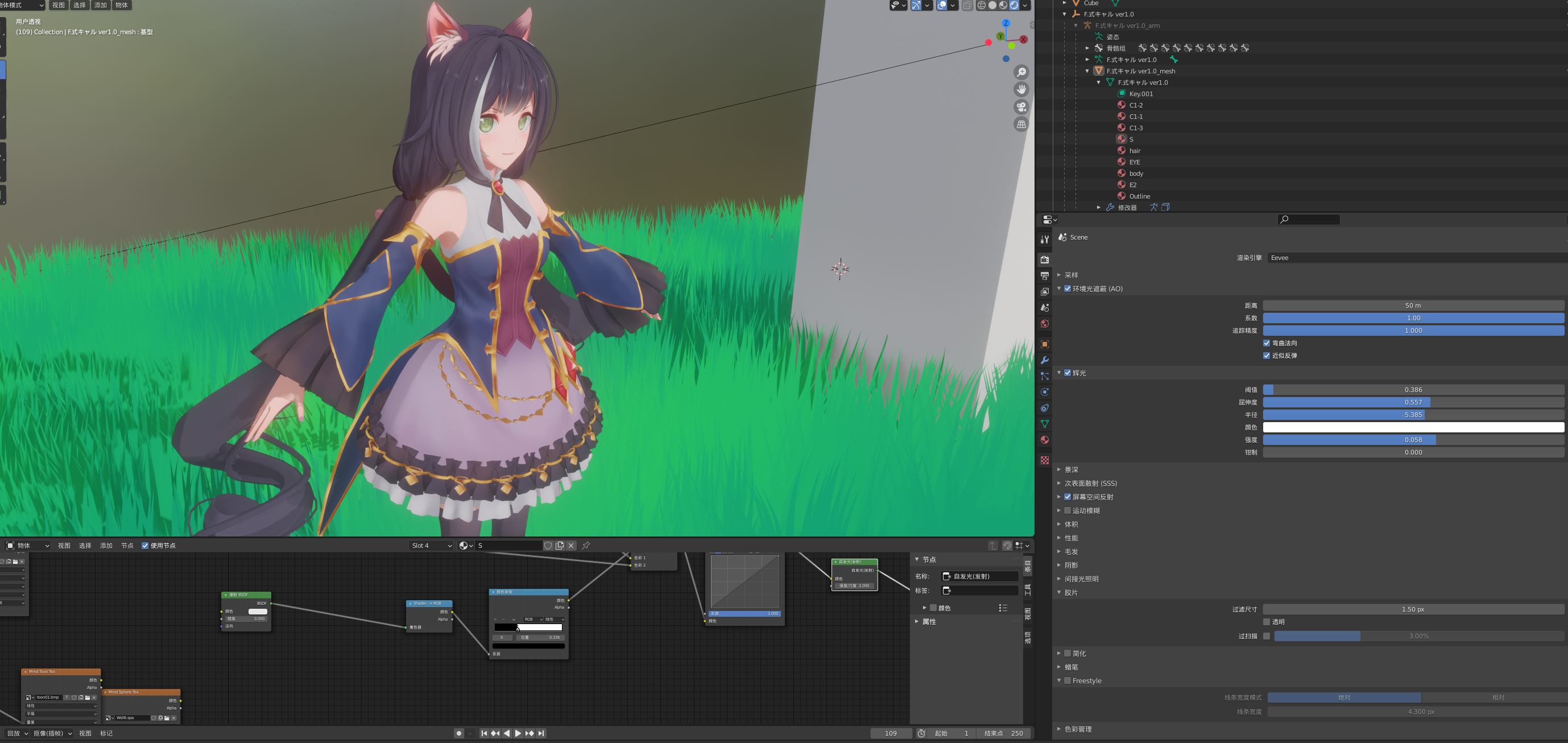Open the viewport shading options dropdown arrow

coord(1025,6)
